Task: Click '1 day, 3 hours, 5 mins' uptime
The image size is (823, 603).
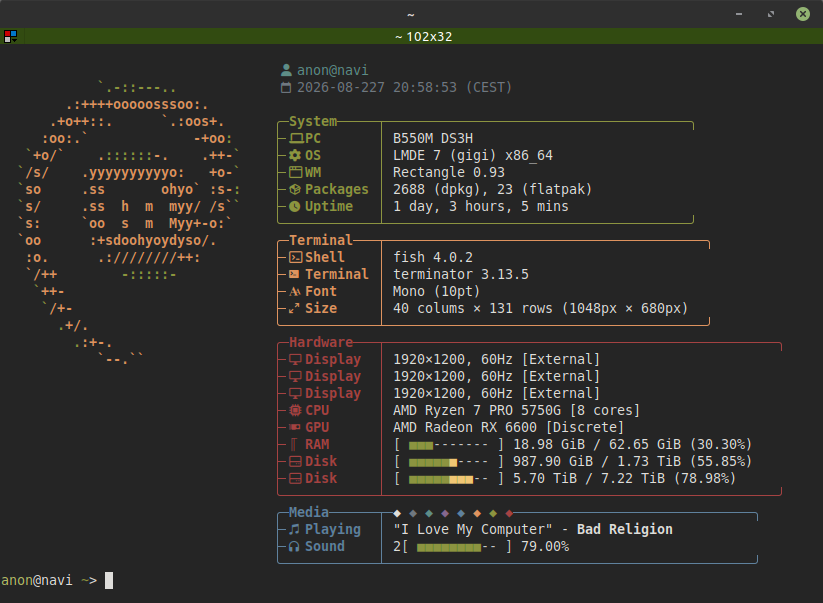Action: coord(481,206)
